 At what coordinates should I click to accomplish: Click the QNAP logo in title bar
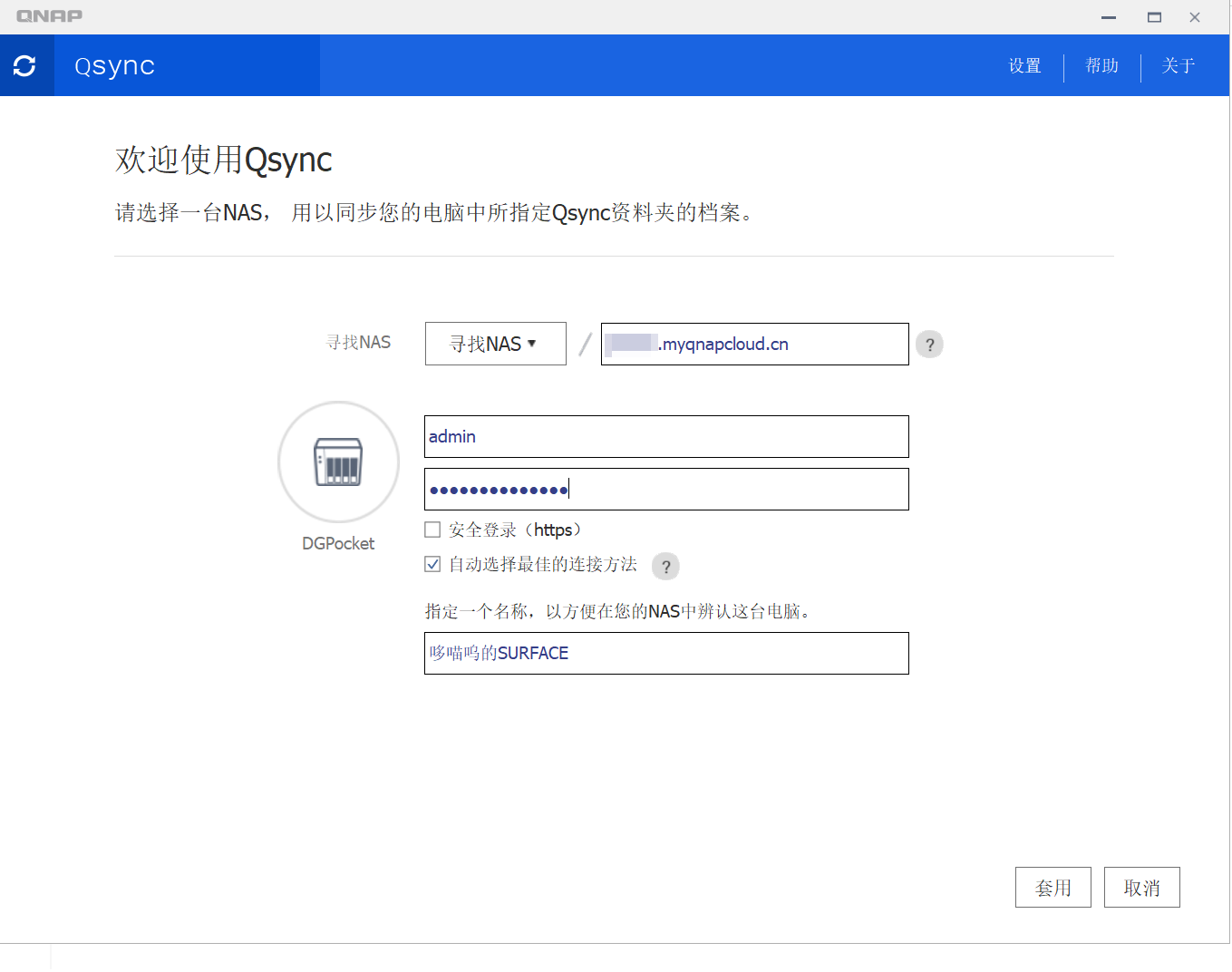(49, 15)
